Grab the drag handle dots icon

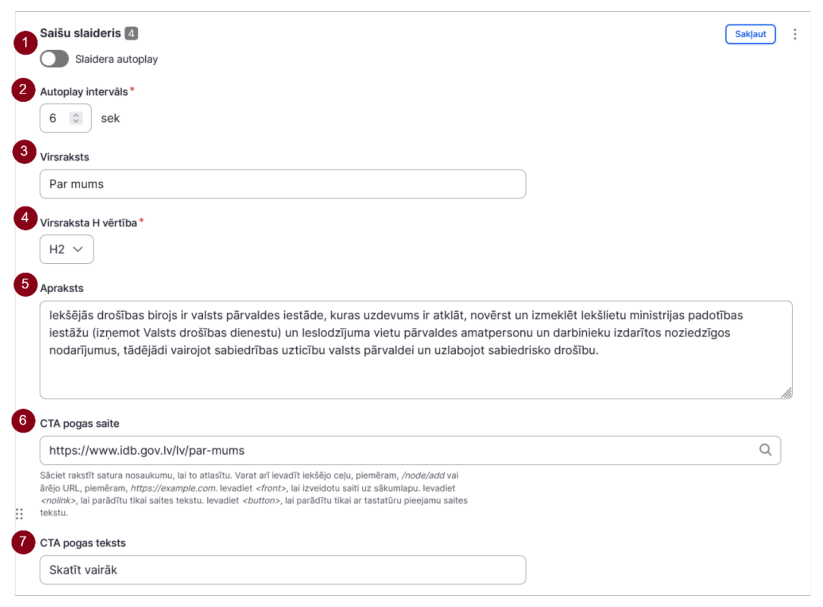(x=19, y=514)
